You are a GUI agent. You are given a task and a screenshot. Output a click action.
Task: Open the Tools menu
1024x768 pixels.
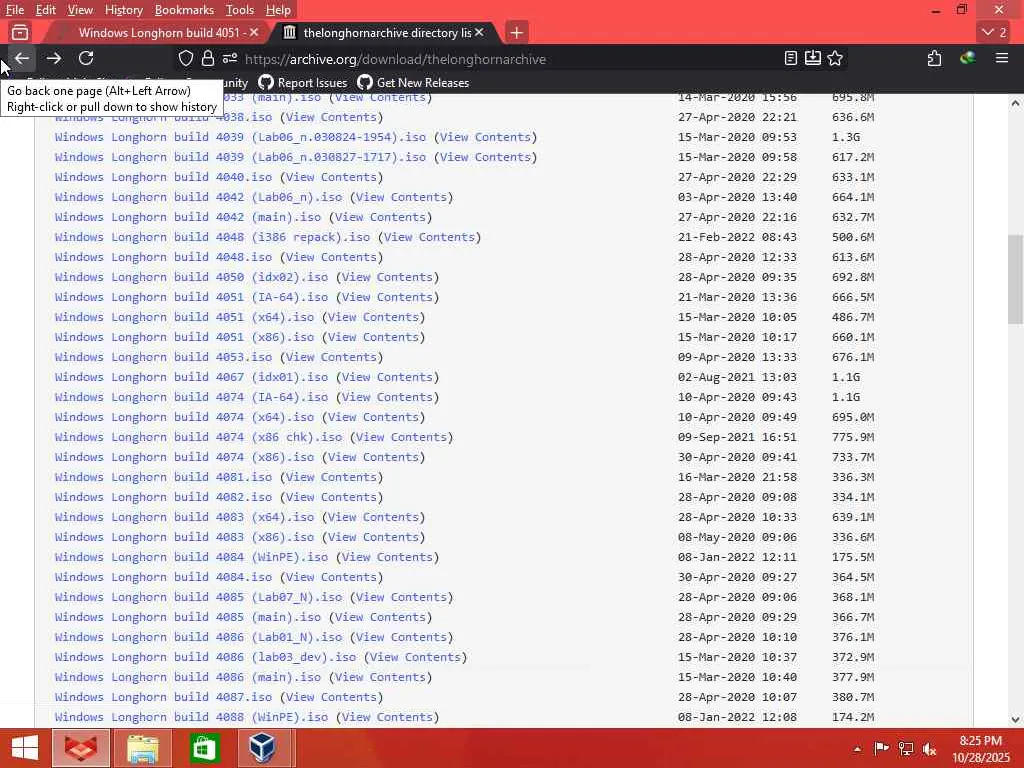(240, 10)
